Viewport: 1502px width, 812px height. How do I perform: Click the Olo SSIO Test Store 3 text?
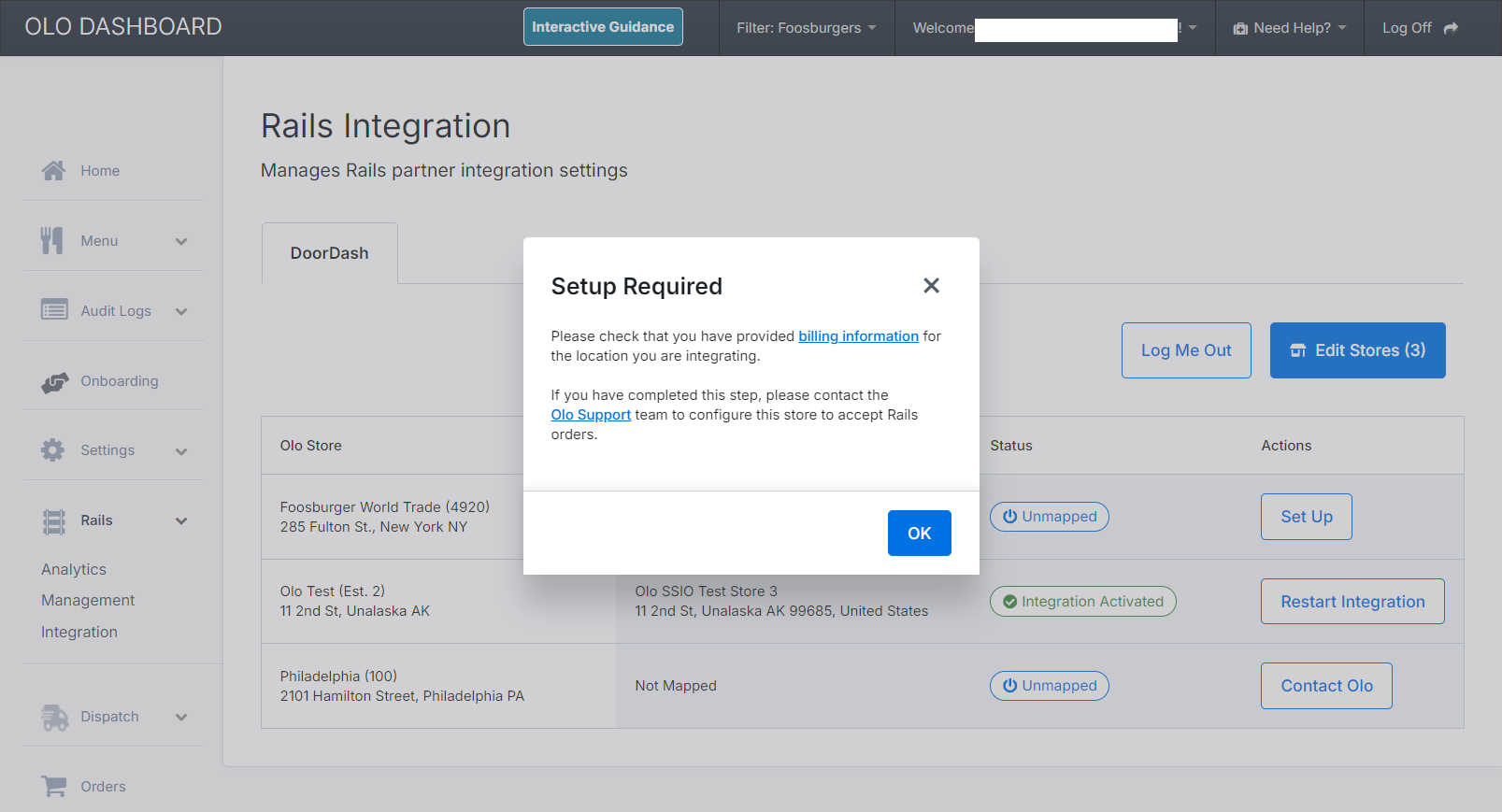707,591
